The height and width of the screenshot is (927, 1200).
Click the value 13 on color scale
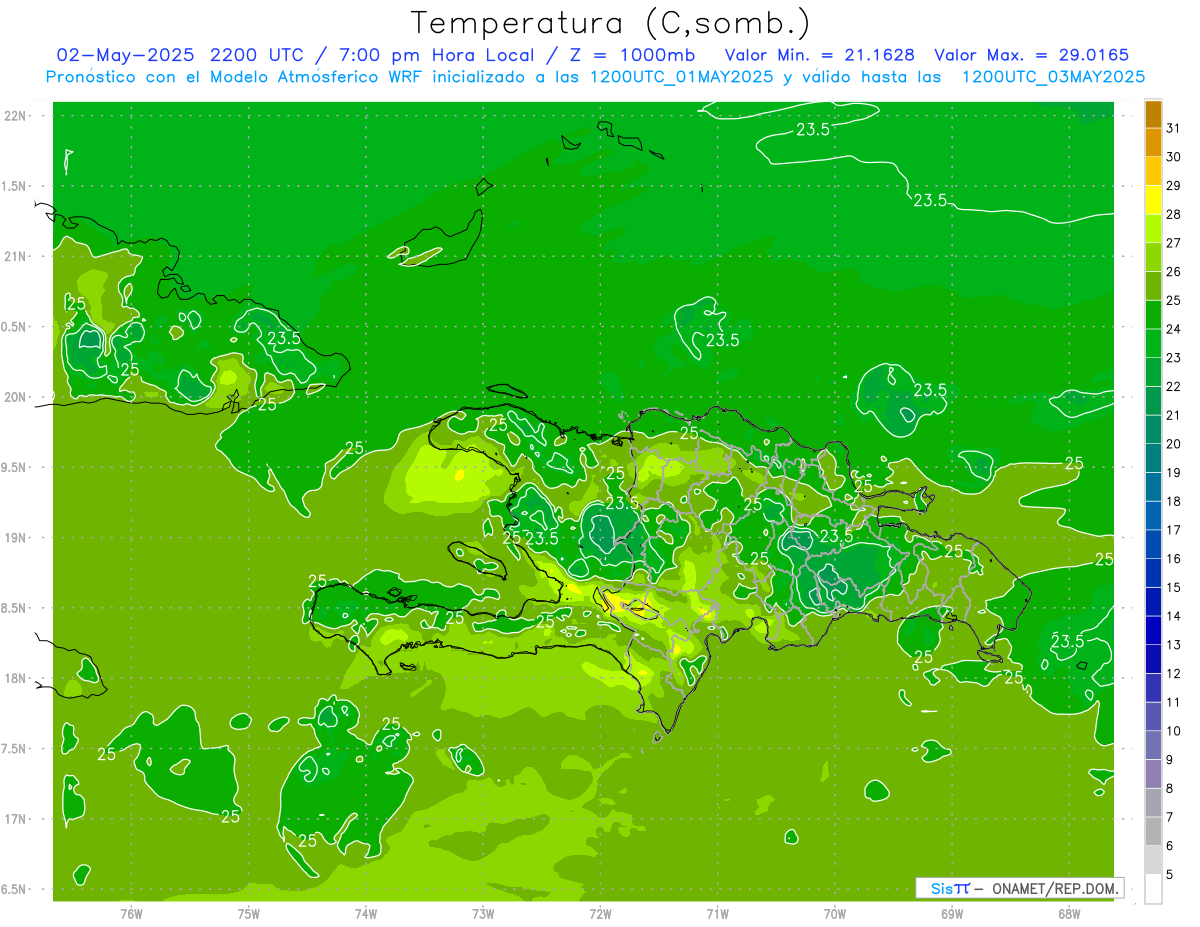point(1173,645)
